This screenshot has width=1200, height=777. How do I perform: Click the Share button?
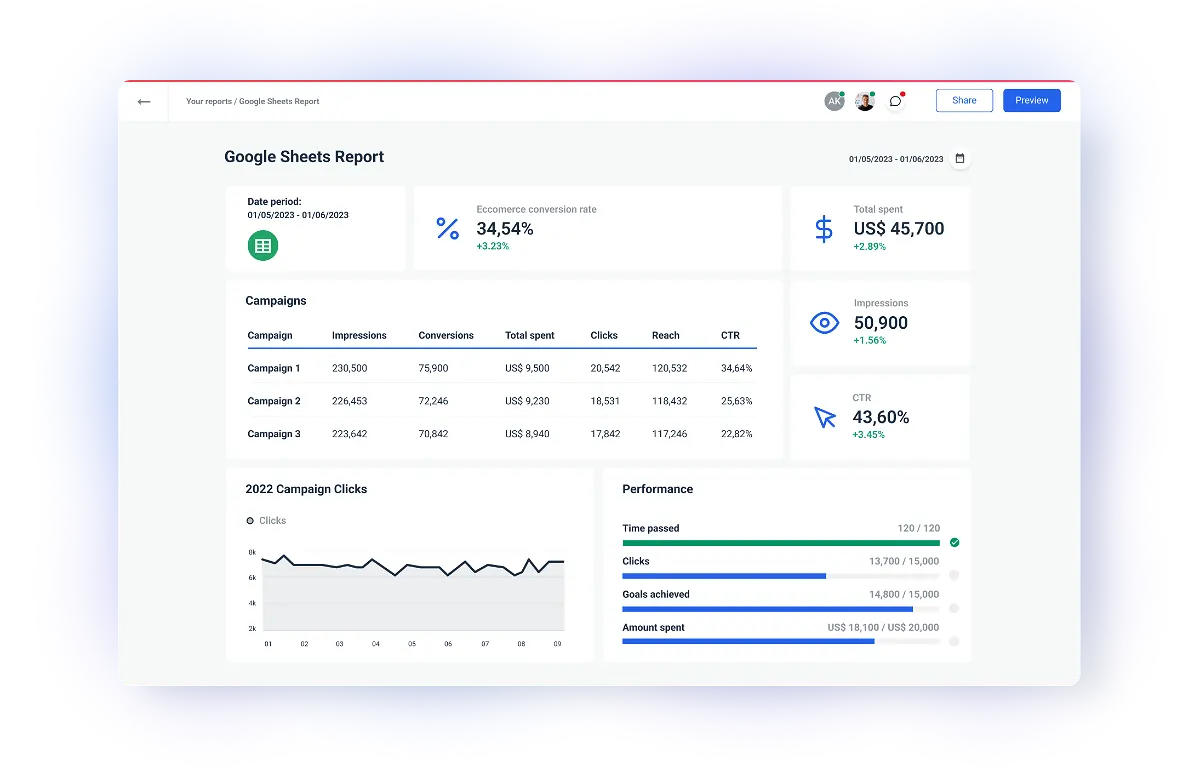tap(963, 100)
